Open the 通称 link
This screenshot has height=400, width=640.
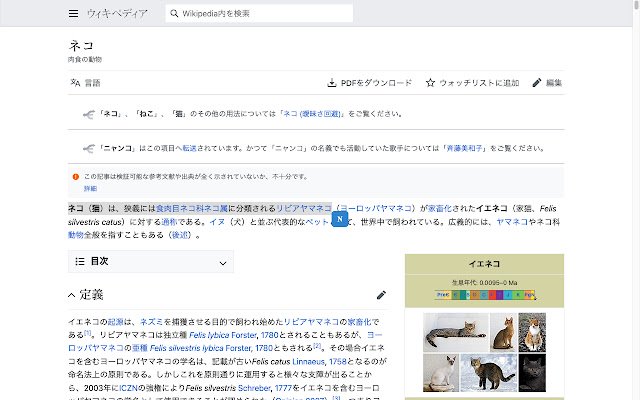point(169,222)
